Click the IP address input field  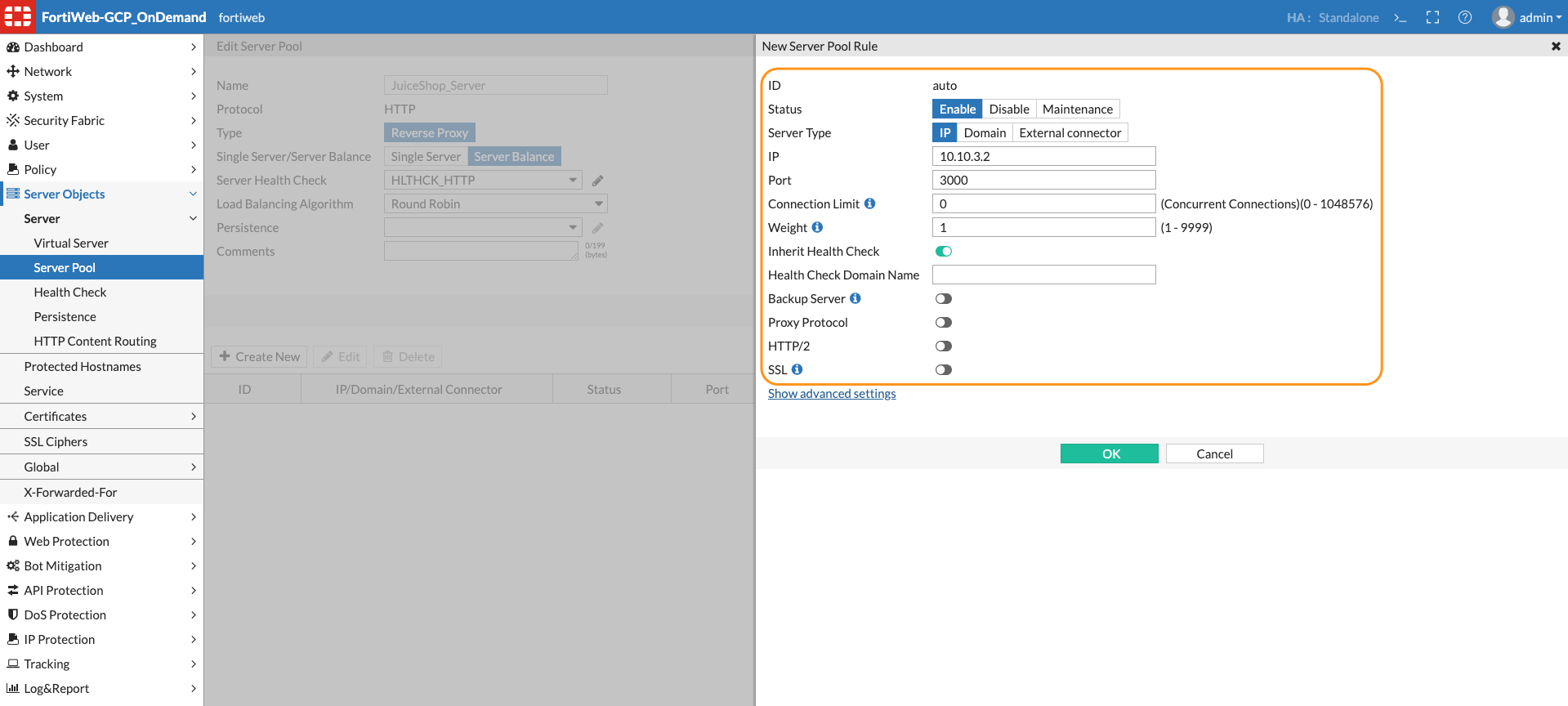[1043, 156]
